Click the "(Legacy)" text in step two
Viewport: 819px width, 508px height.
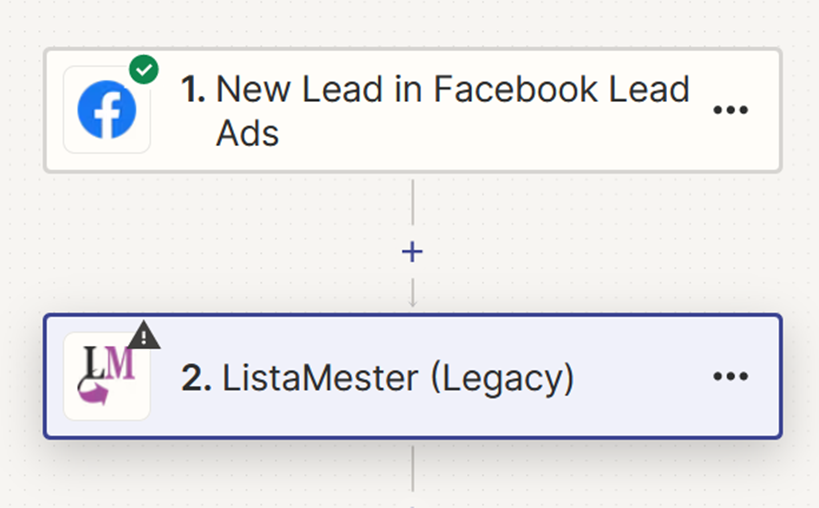502,379
